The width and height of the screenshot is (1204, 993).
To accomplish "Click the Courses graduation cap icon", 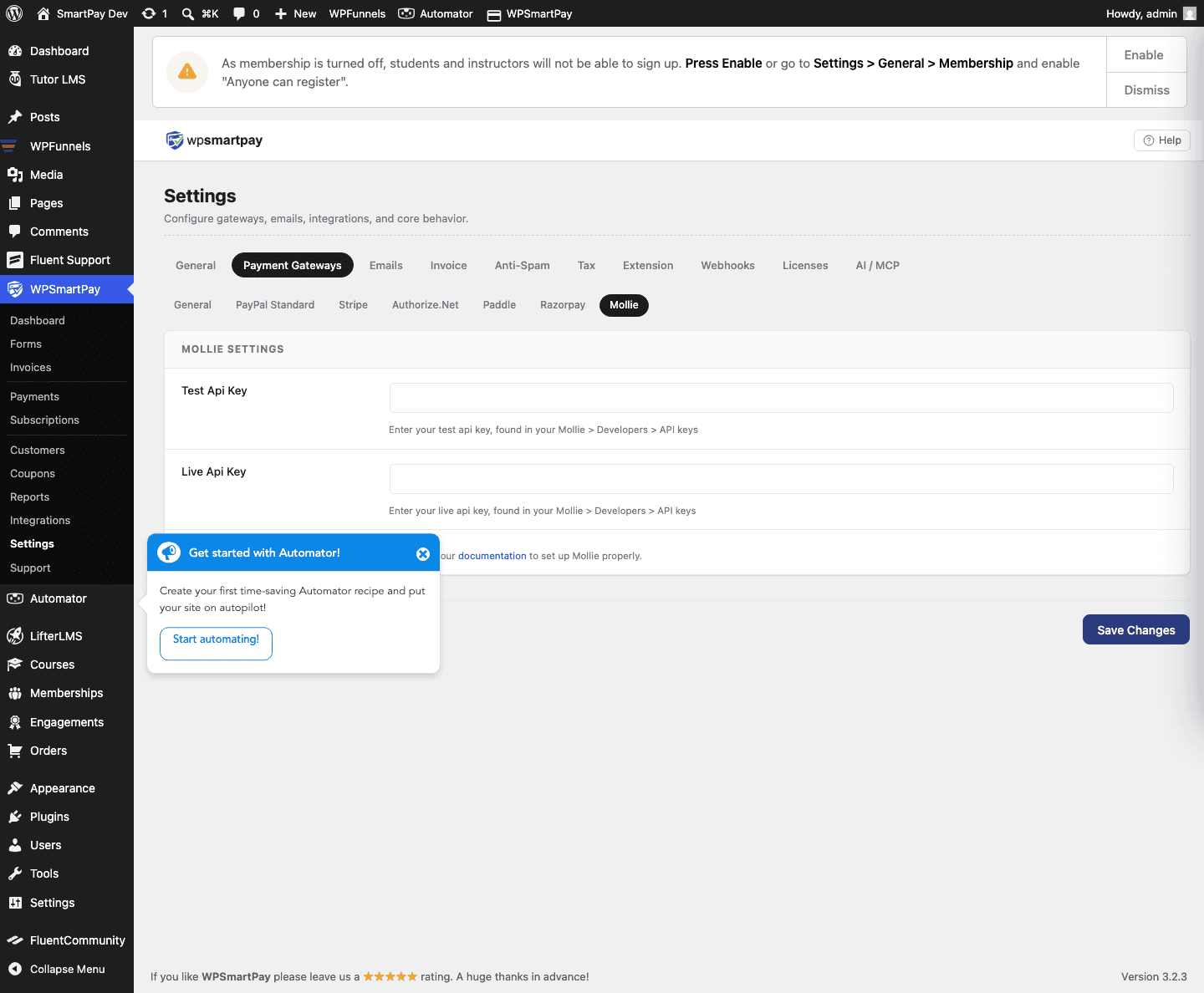I will (15, 665).
